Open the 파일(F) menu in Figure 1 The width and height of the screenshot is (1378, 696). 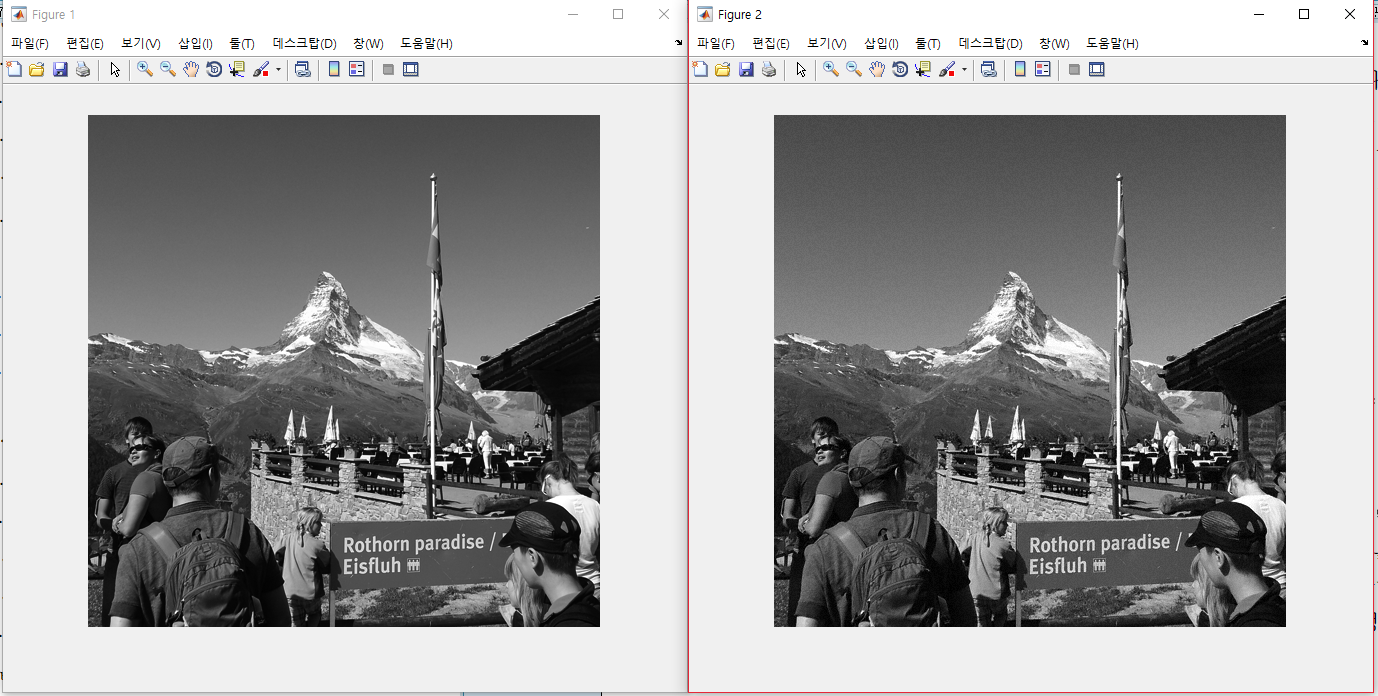pyautogui.click(x=30, y=44)
